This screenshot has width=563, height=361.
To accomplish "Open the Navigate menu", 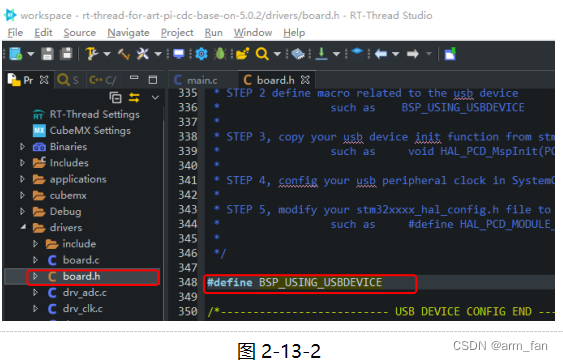I will (x=128, y=33).
